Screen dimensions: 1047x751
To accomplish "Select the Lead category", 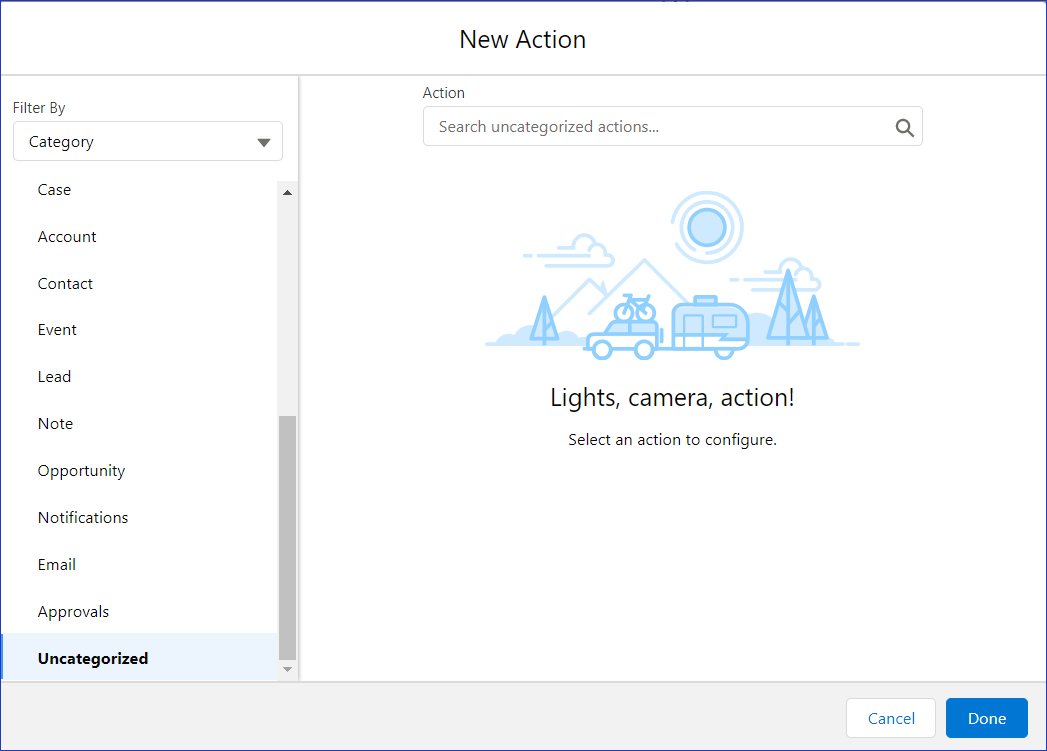I will (x=54, y=377).
